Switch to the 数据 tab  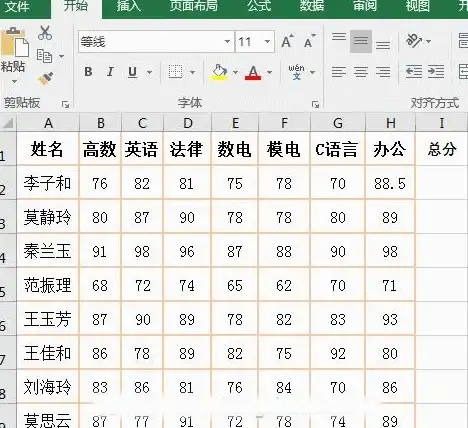coord(311,6)
